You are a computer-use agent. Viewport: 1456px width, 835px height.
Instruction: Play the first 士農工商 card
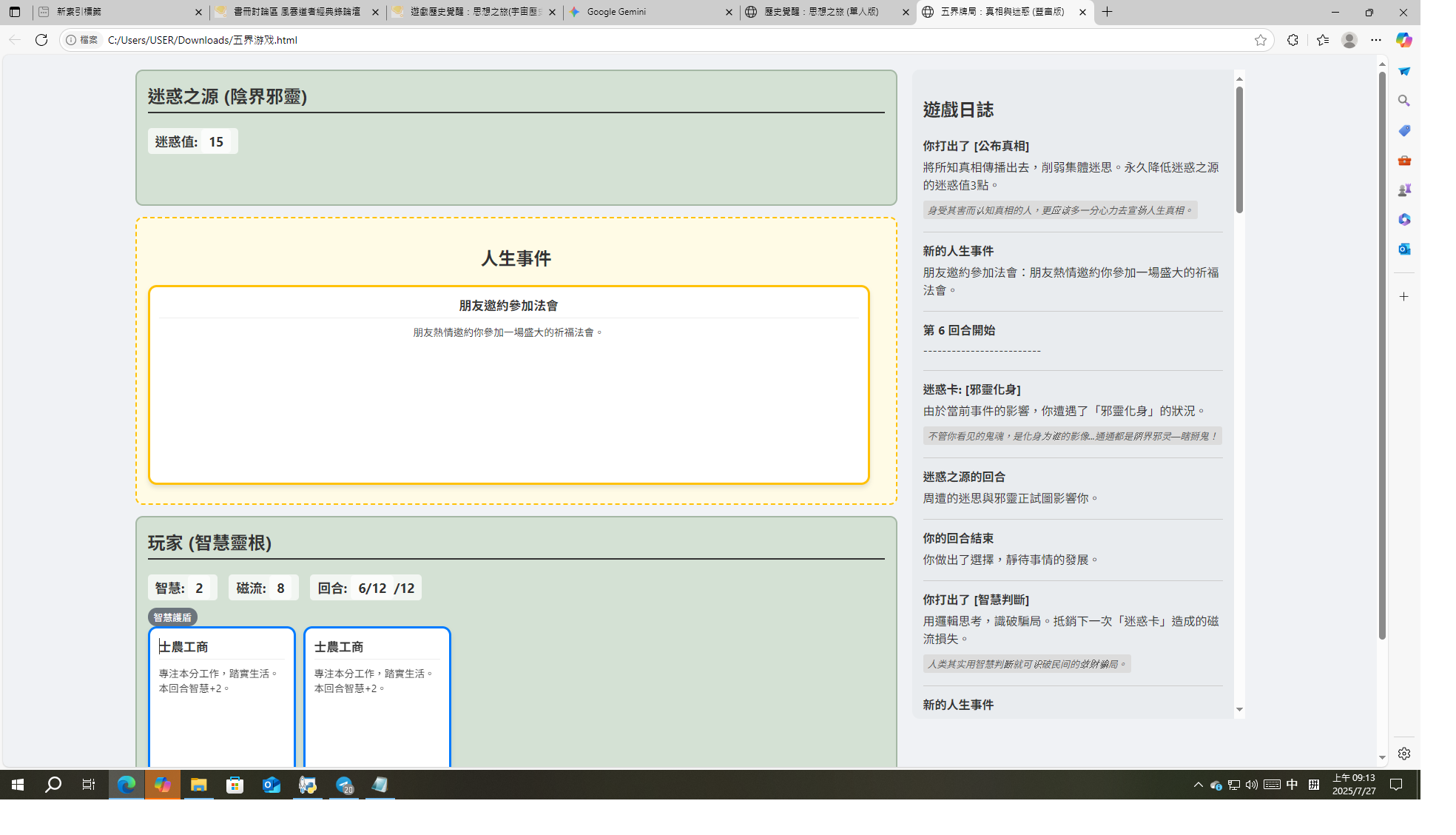(221, 696)
